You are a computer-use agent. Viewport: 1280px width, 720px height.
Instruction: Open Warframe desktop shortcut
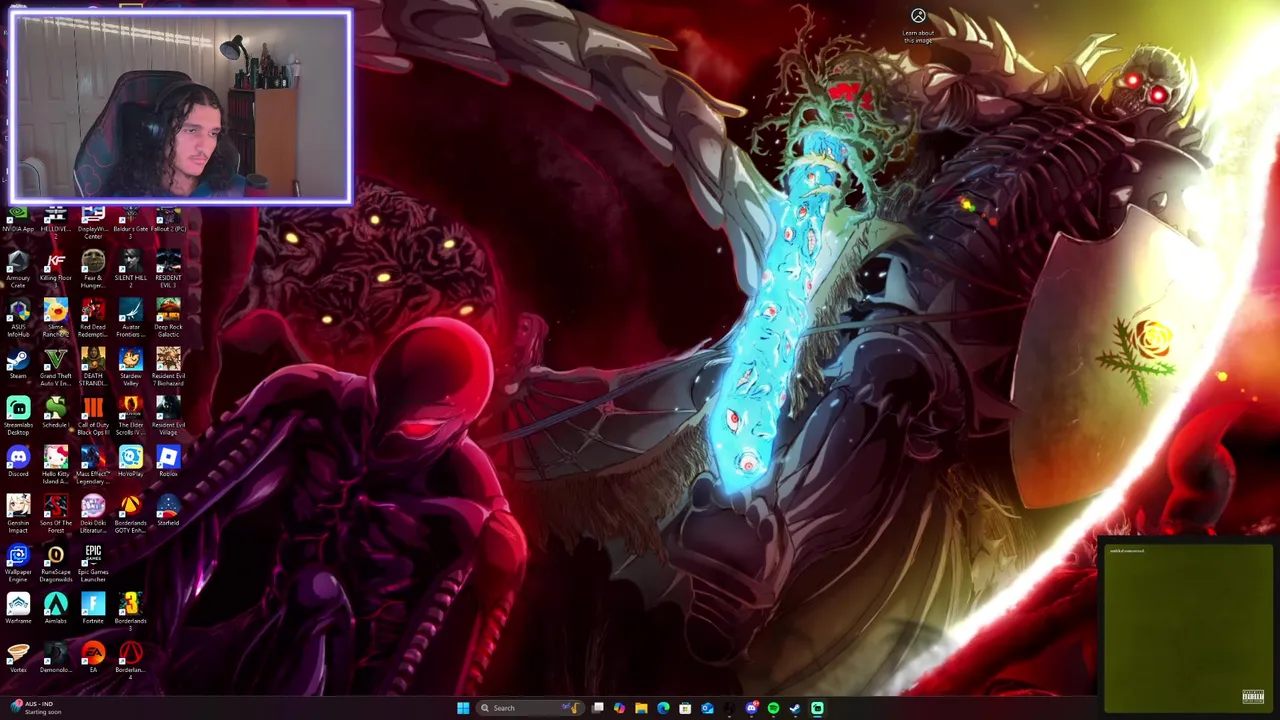pyautogui.click(x=18, y=608)
